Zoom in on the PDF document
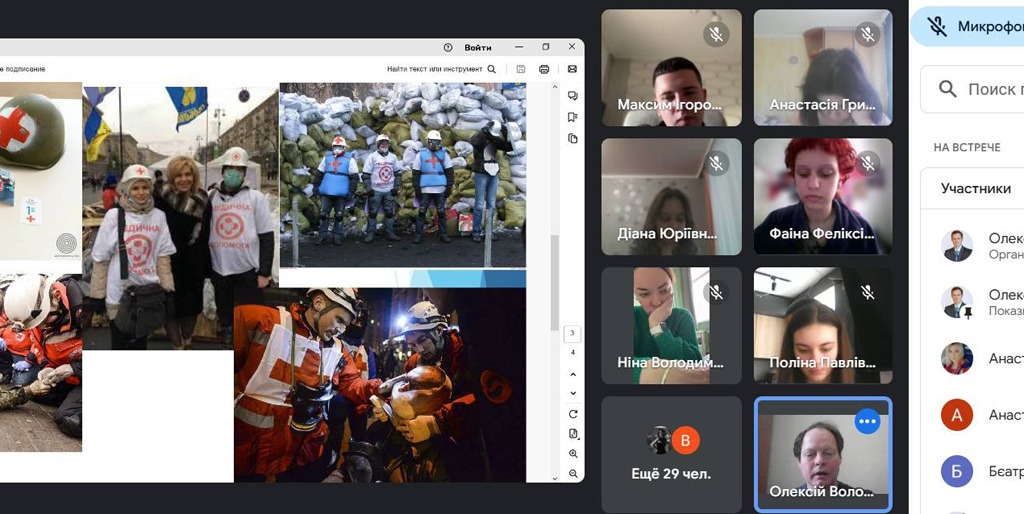 pyautogui.click(x=573, y=453)
